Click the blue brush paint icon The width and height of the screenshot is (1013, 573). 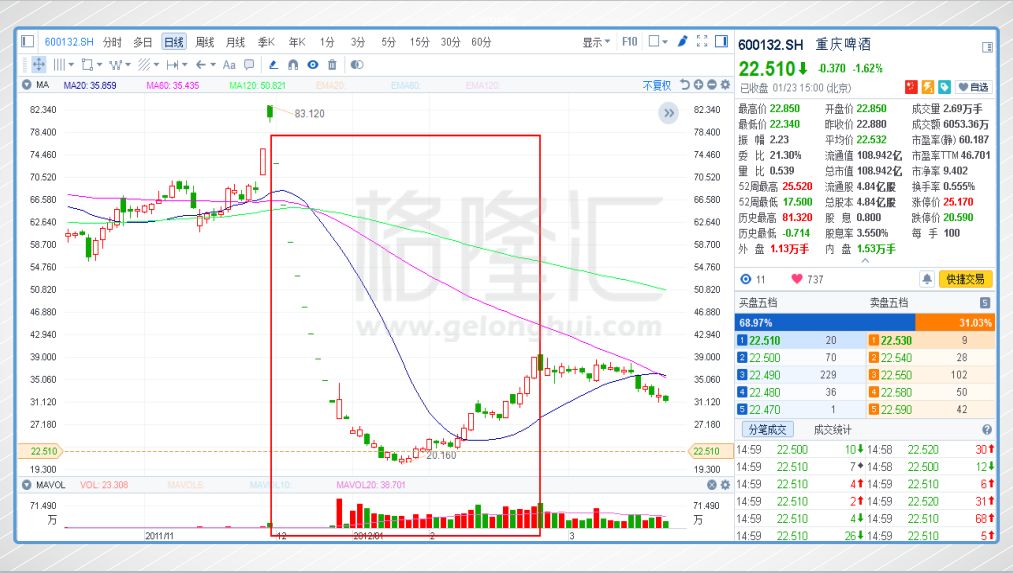click(x=682, y=41)
